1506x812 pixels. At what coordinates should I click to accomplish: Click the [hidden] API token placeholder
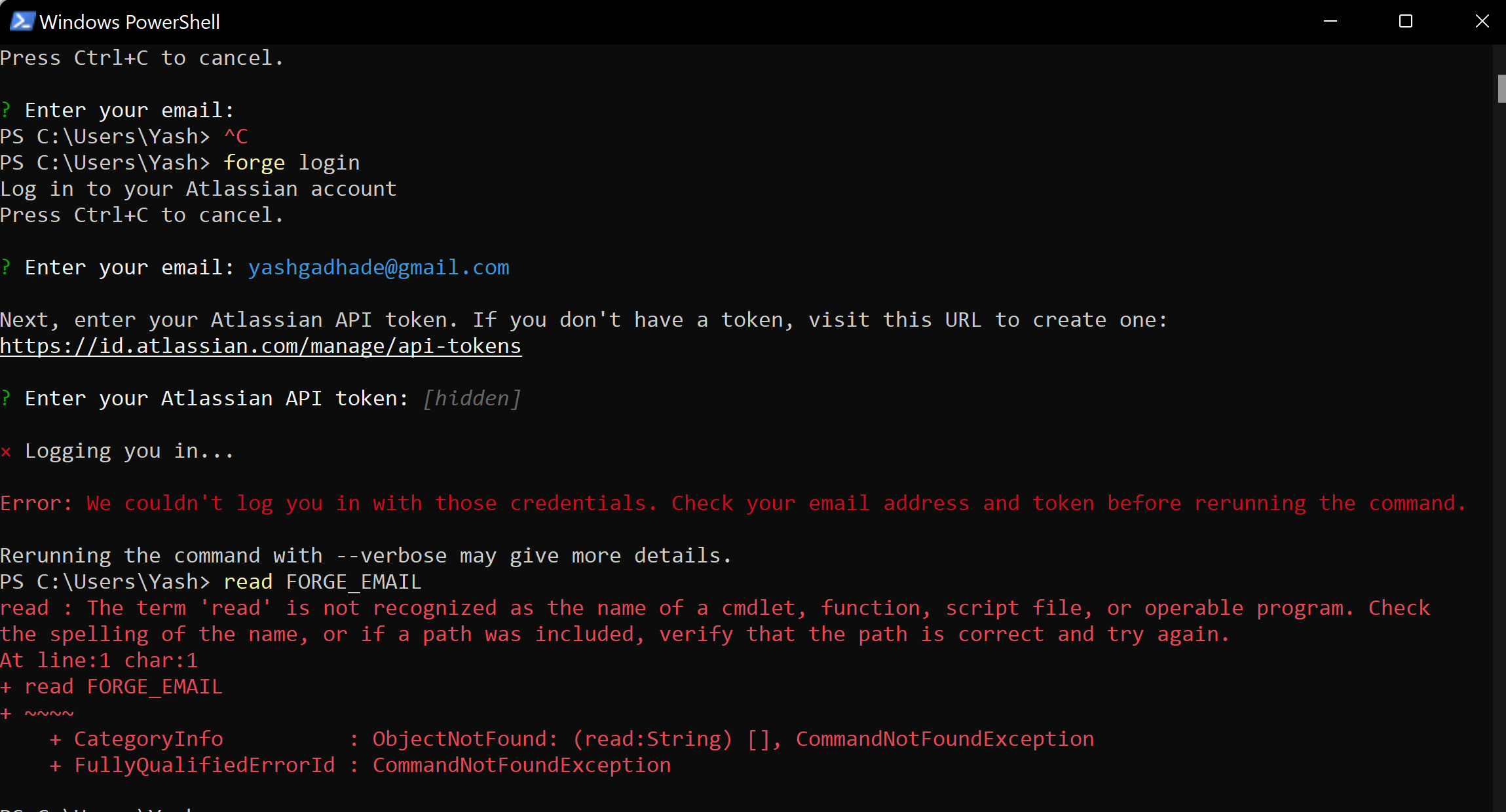coord(472,399)
